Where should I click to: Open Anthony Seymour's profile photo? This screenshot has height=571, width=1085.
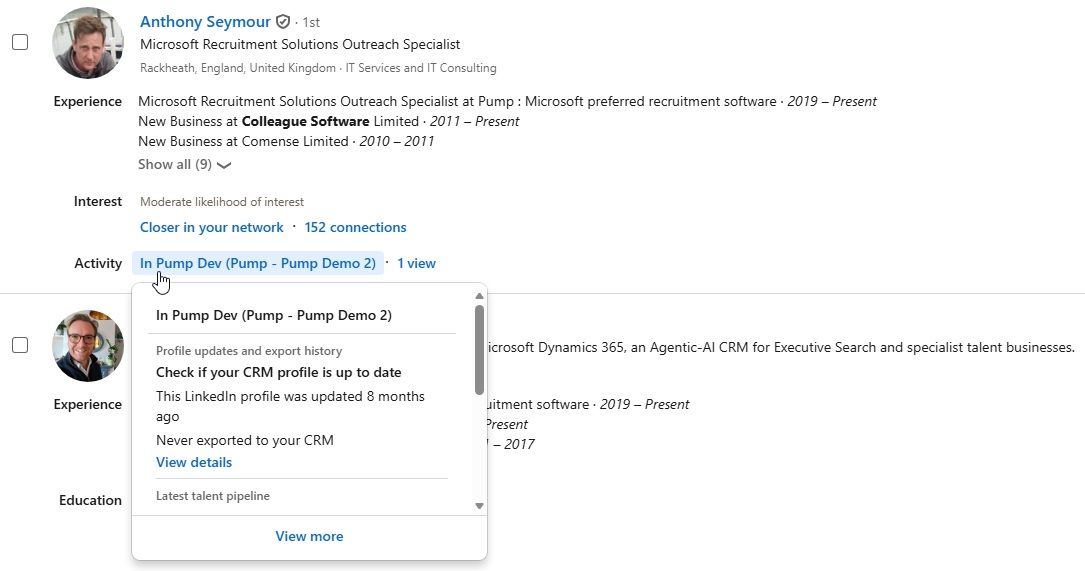tap(88, 43)
